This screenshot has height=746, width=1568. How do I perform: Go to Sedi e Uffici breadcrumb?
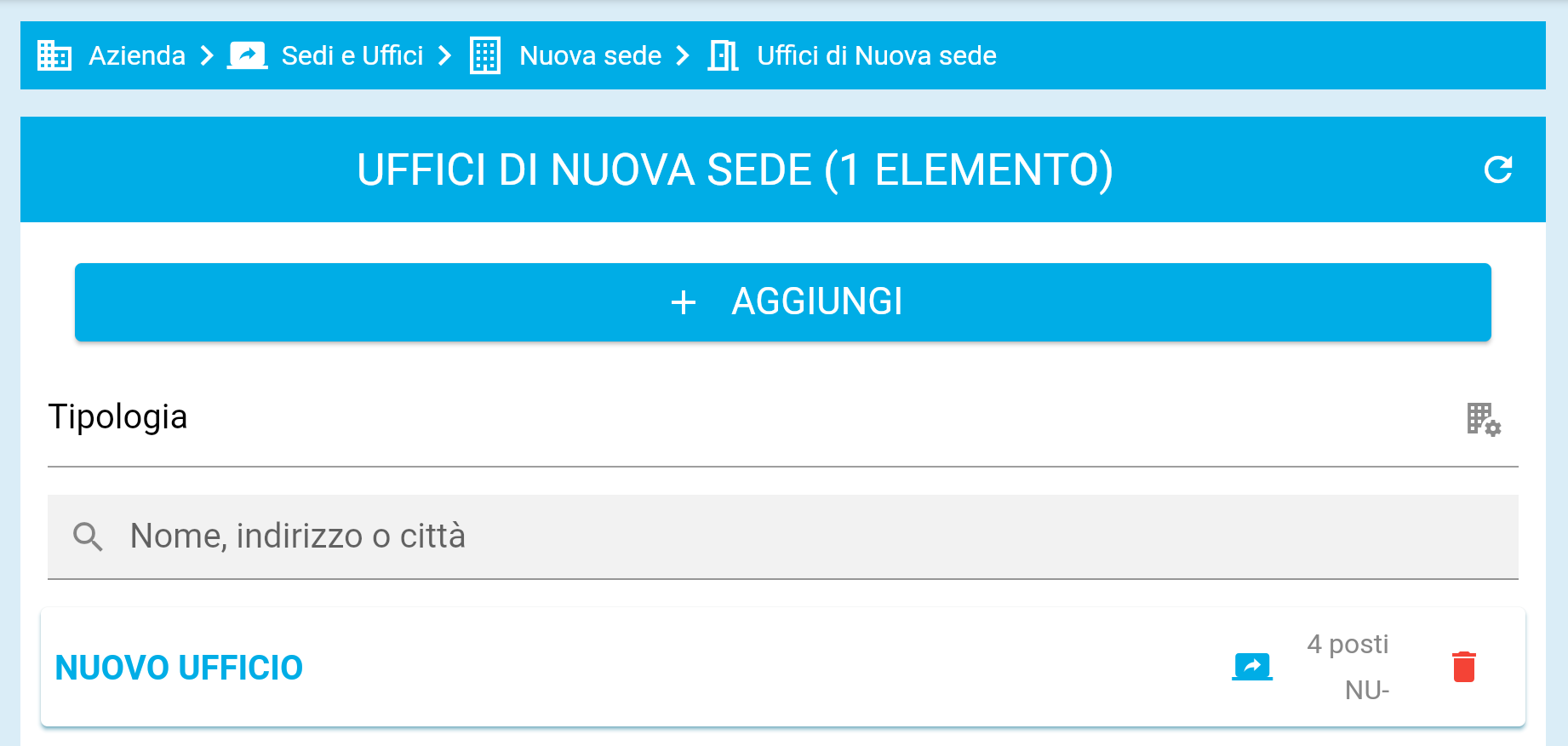tap(352, 56)
